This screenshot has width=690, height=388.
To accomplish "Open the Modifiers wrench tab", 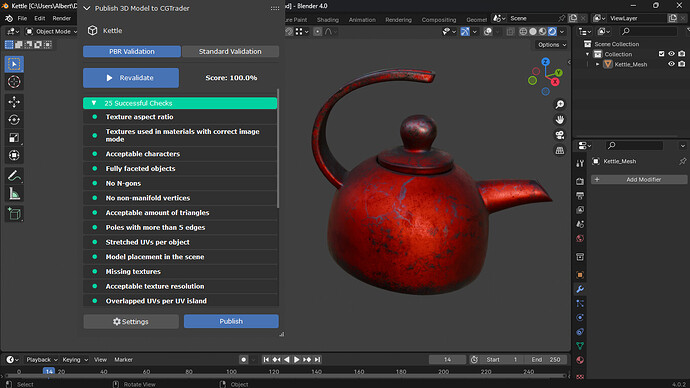I will click(580, 289).
